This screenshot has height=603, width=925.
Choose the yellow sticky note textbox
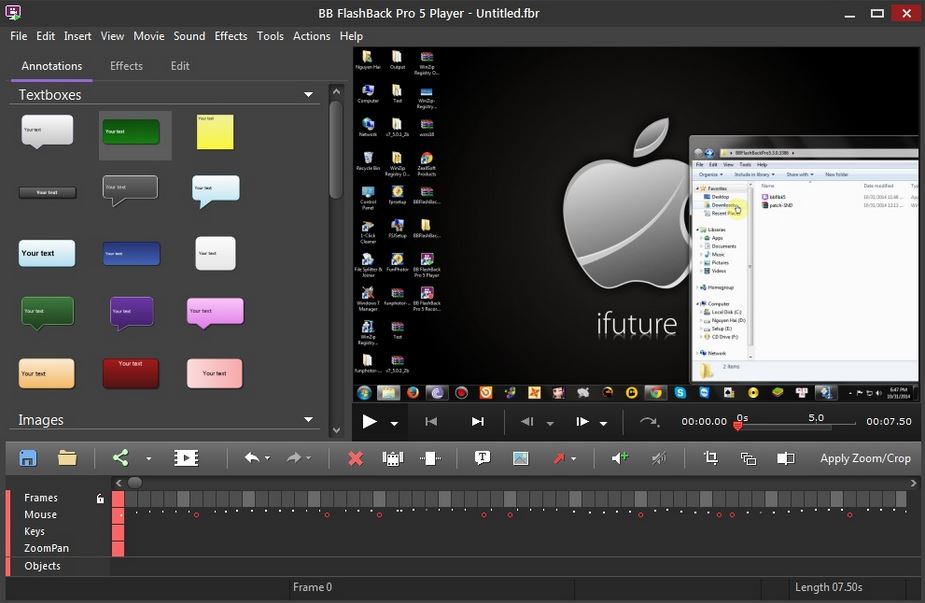click(215, 132)
